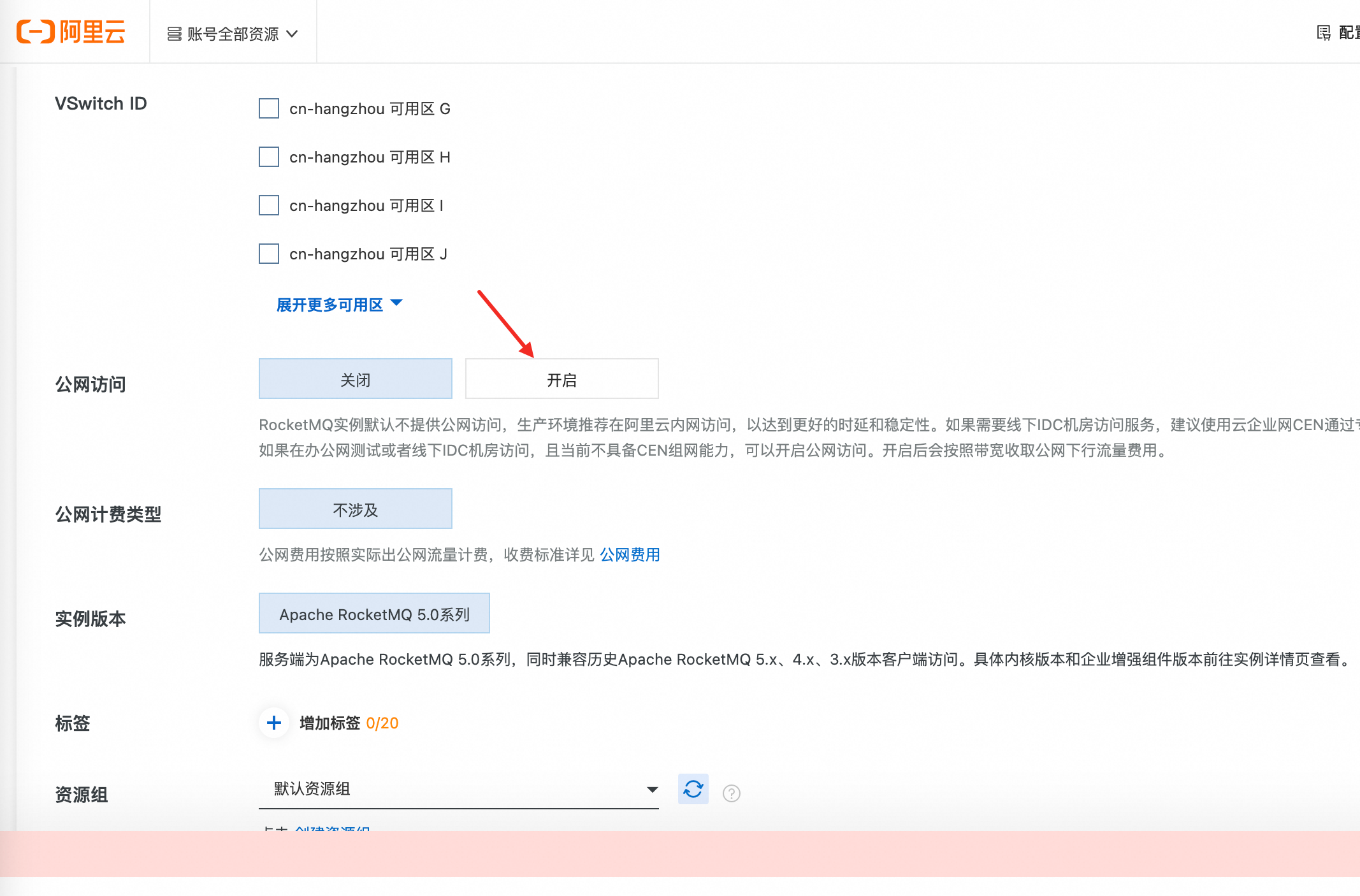Click the 创建资源组 link below dropdown
Image resolution: width=1360 pixels, height=896 pixels.
[332, 828]
